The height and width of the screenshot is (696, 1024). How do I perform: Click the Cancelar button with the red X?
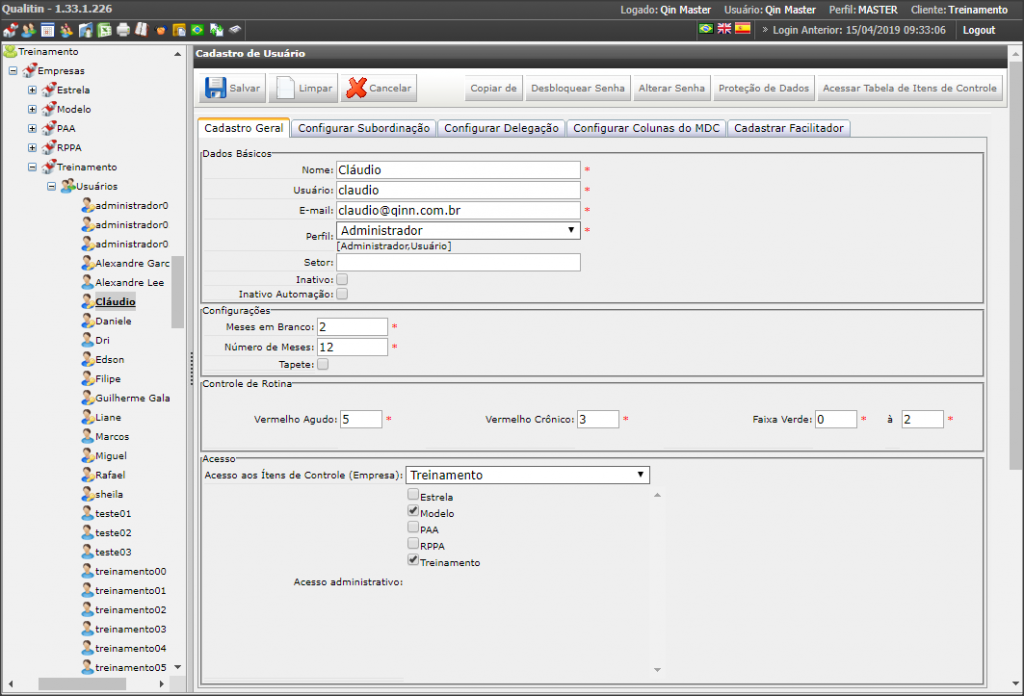pyautogui.click(x=379, y=88)
